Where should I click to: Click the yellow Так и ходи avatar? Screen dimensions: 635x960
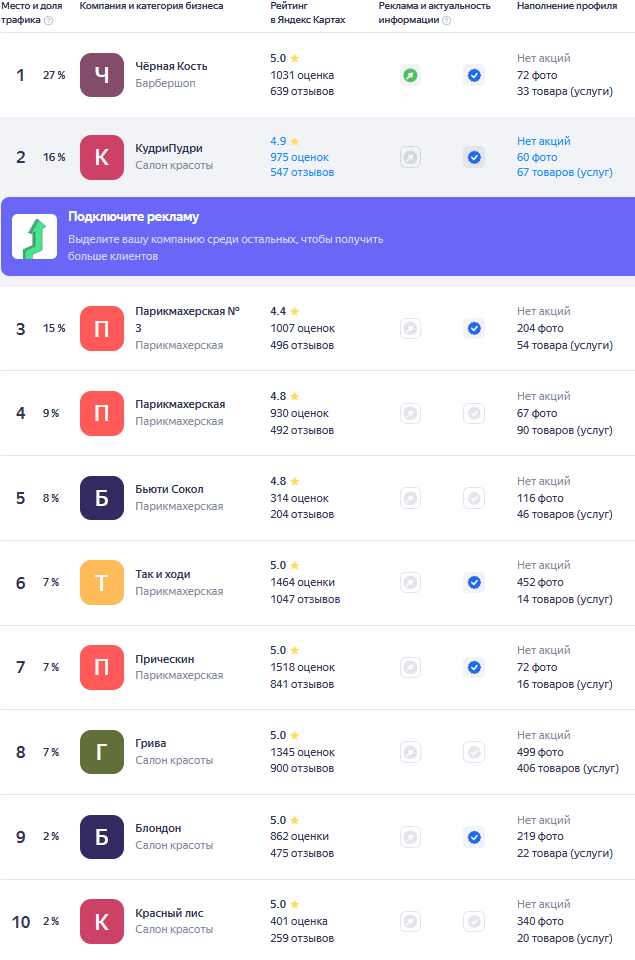point(101,582)
